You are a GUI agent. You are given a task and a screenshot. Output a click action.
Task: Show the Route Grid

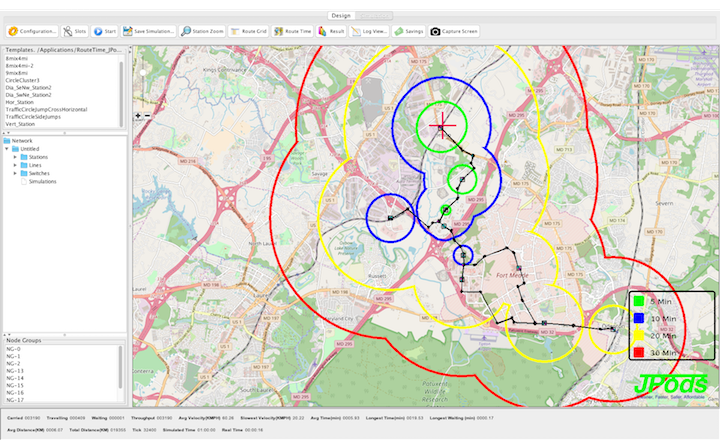248,31
